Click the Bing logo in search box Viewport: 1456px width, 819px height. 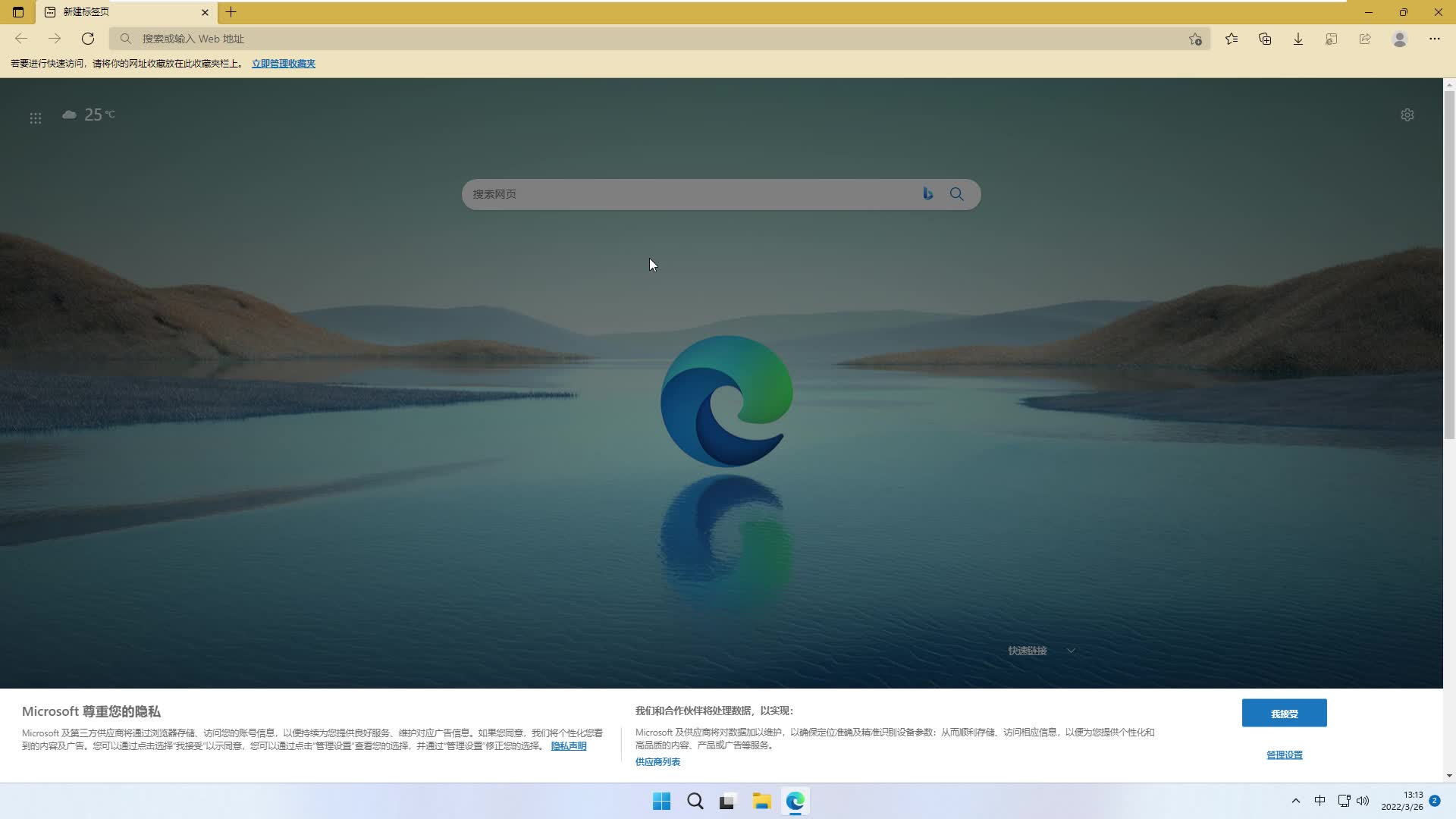pyautogui.click(x=927, y=194)
